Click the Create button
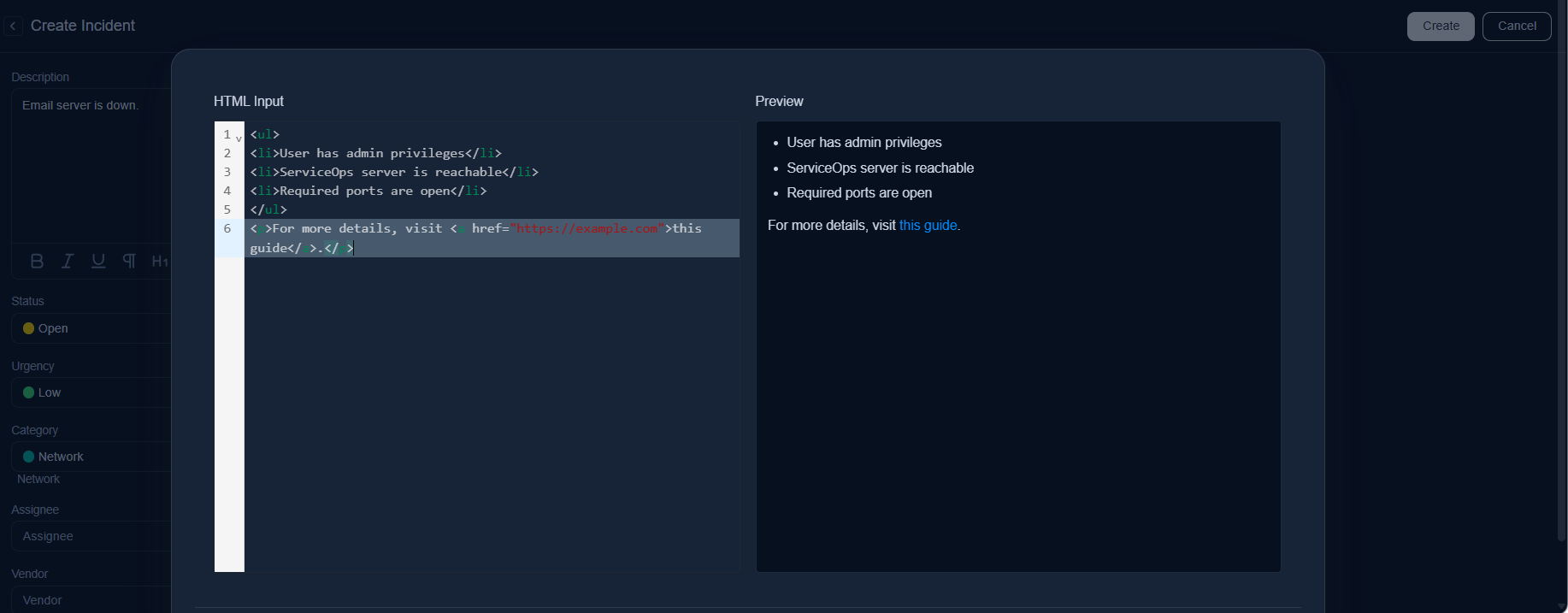 pyautogui.click(x=1441, y=27)
